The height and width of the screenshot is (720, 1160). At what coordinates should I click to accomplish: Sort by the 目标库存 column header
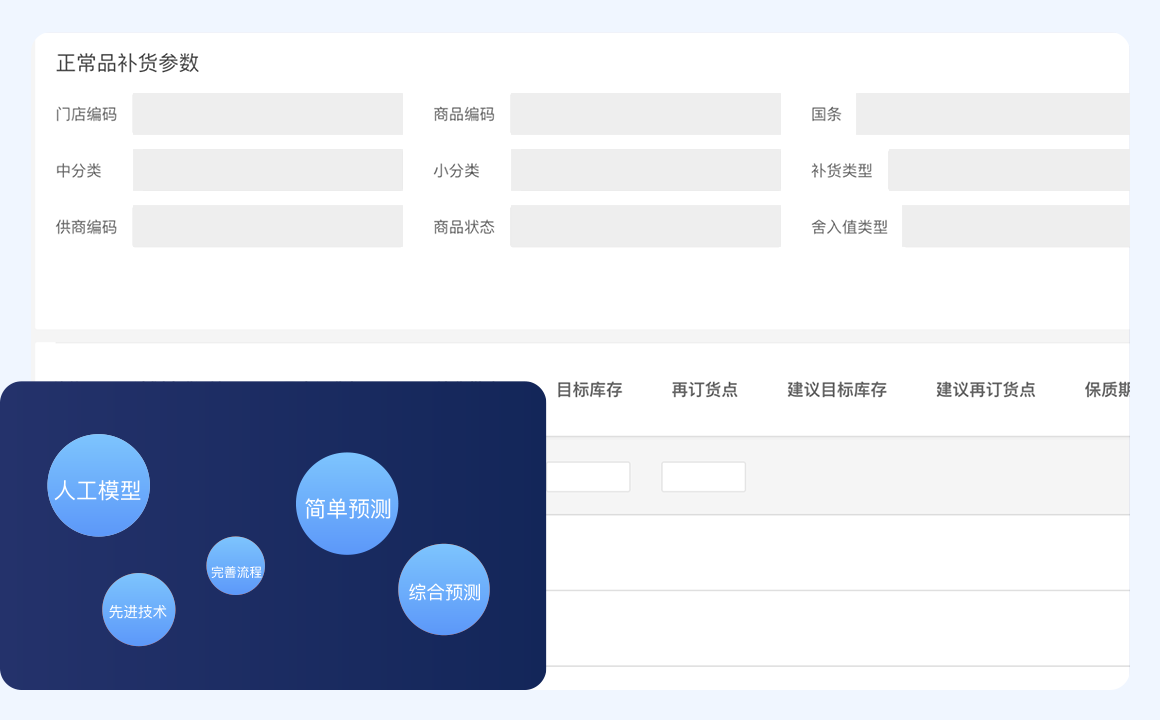click(589, 390)
